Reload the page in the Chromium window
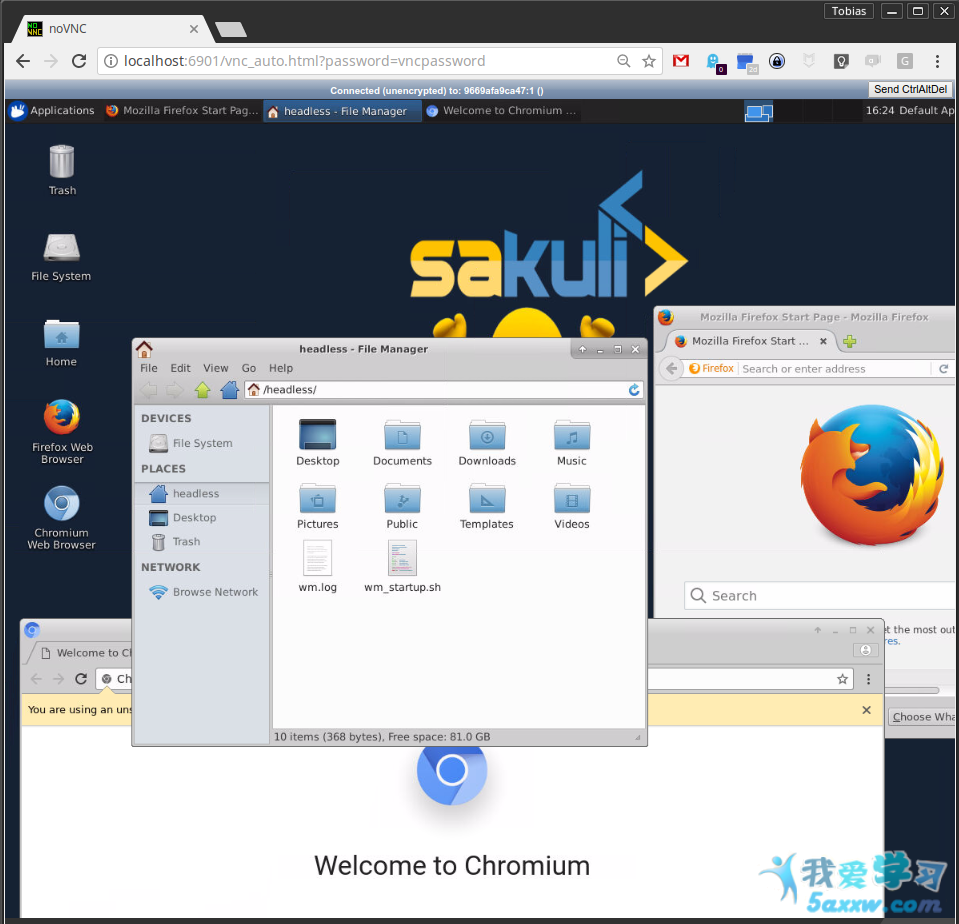The width and height of the screenshot is (959, 924). (x=81, y=679)
